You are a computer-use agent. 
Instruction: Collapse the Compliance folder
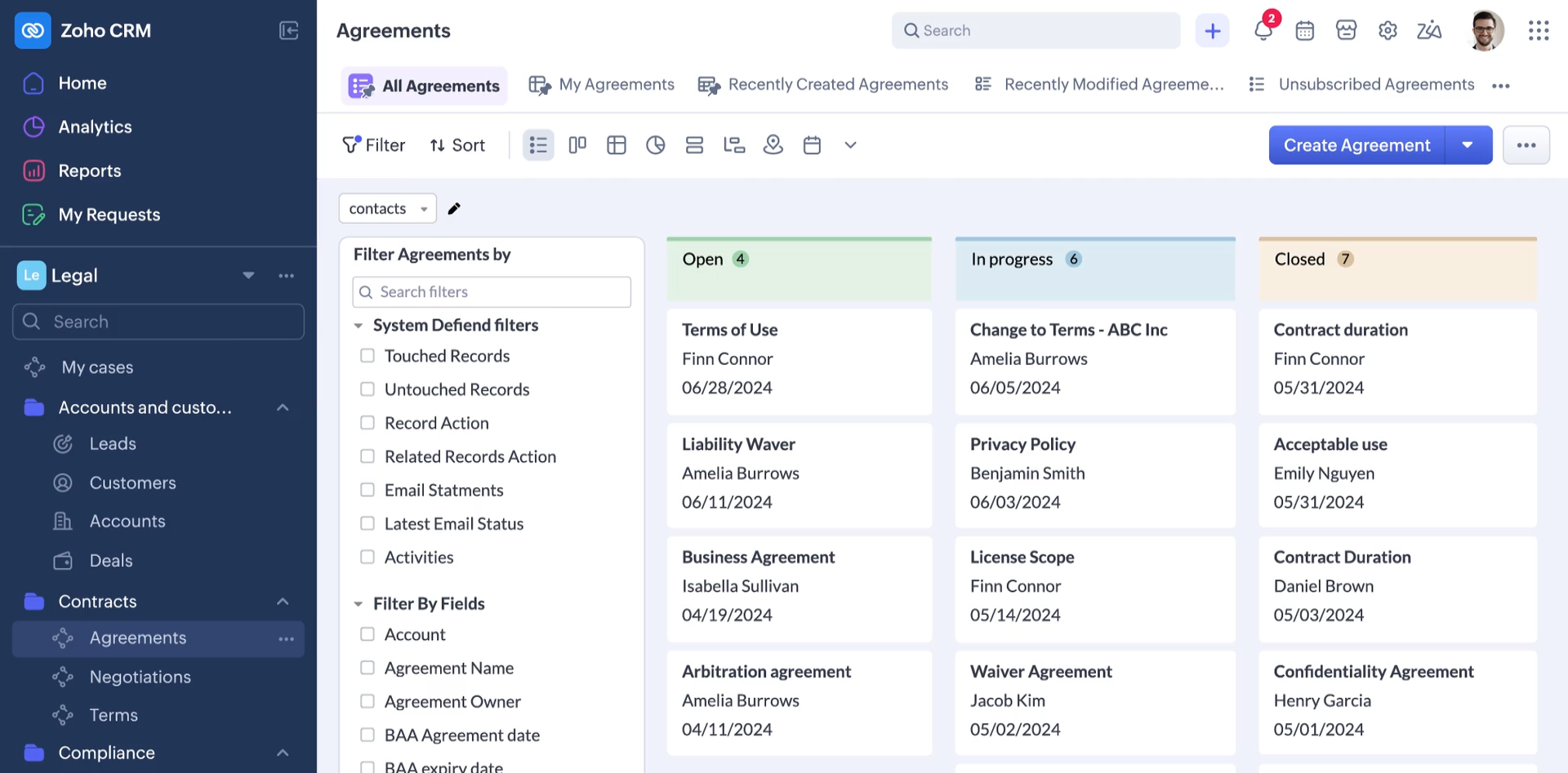(283, 753)
